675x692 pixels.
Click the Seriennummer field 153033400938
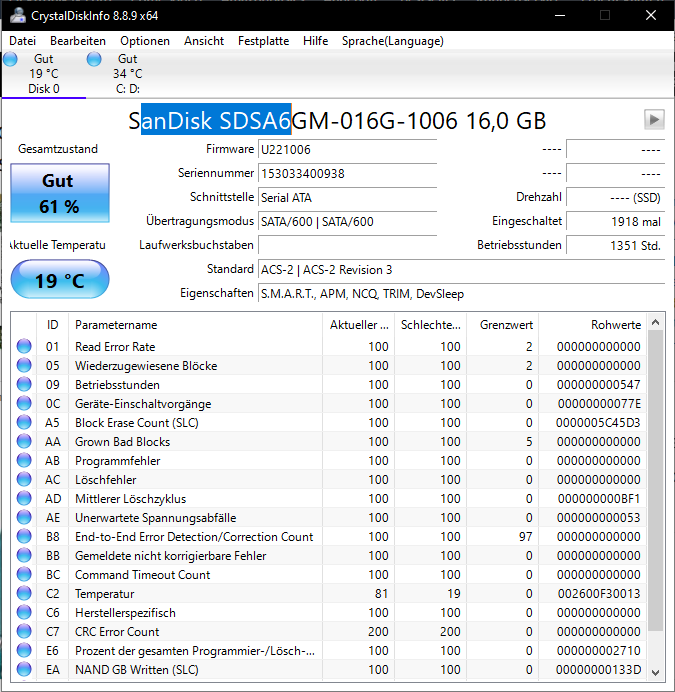click(347, 173)
